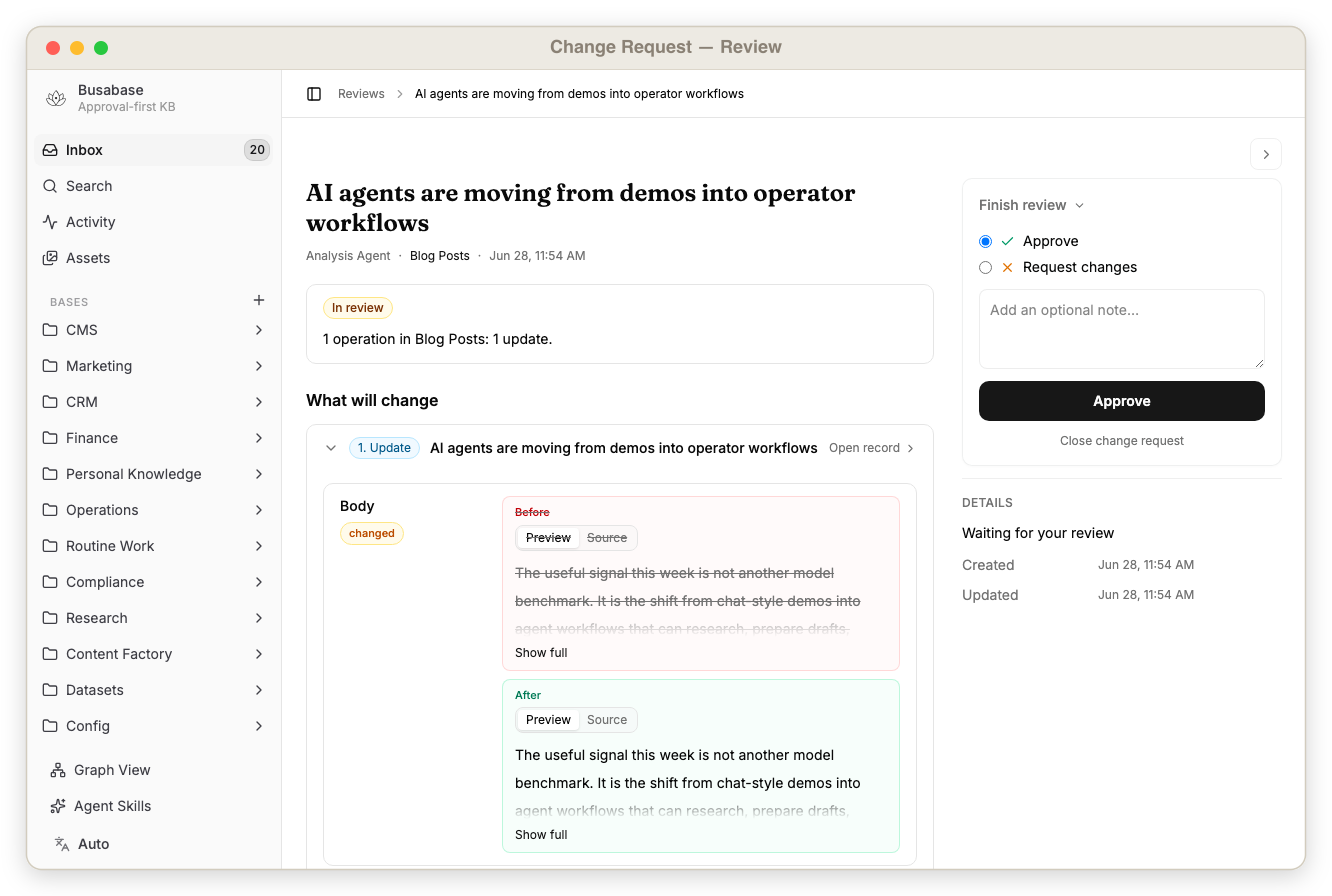This screenshot has width=1332, height=896.
Task: Click the Datasets folder icon
Action: (x=50, y=690)
